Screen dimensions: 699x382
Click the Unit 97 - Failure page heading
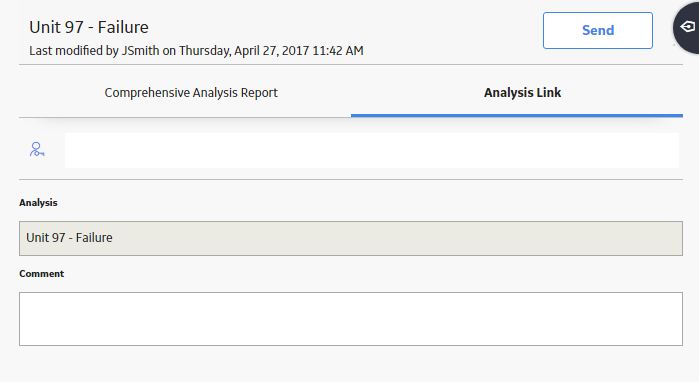coord(89,27)
